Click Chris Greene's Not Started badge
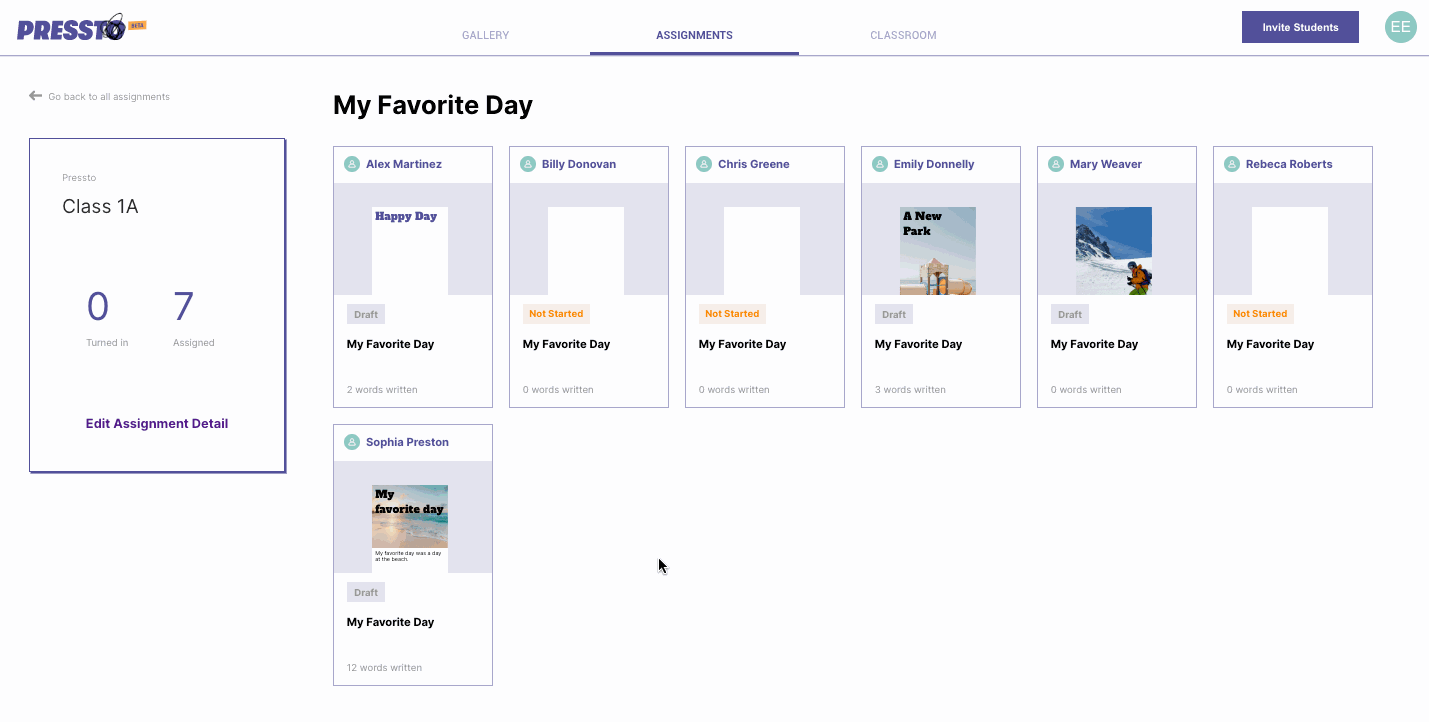The image size is (1429, 722). coord(732,314)
